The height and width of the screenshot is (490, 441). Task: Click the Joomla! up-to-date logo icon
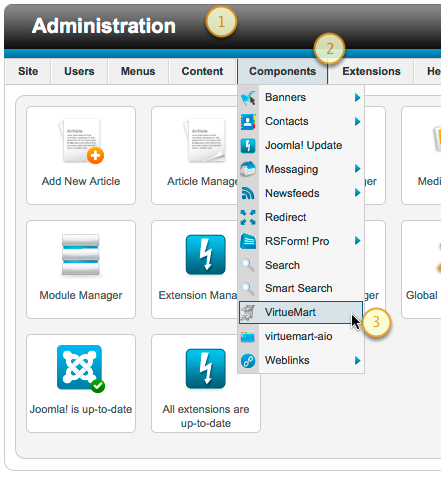point(81,368)
